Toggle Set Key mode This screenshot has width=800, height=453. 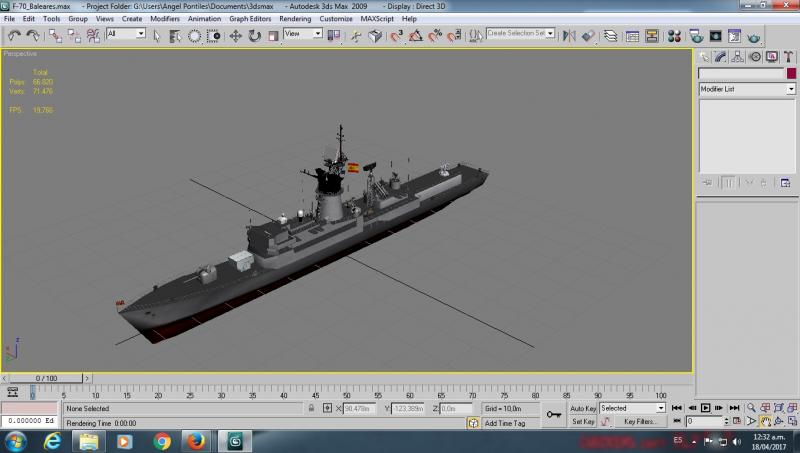[x=583, y=421]
